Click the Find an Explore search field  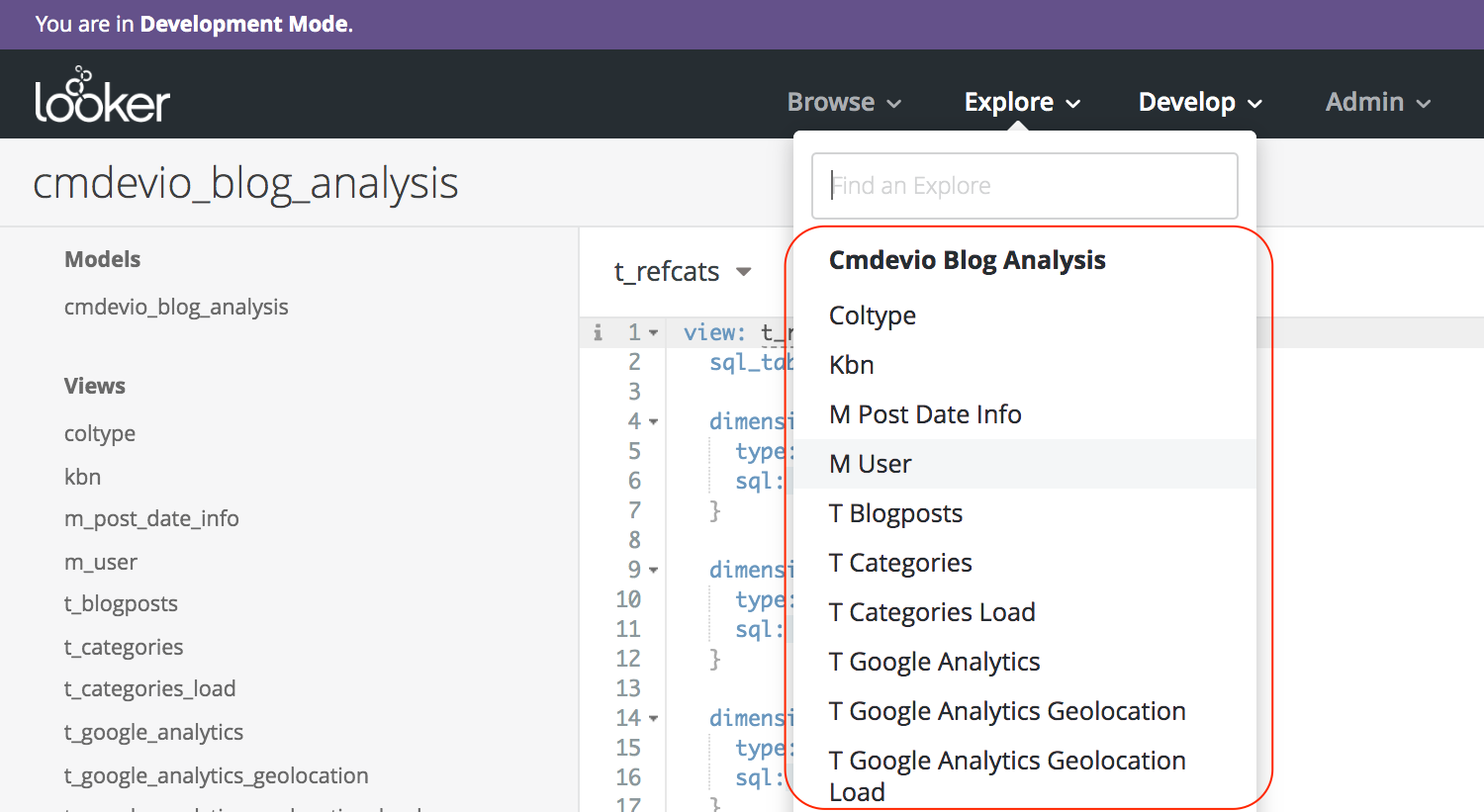(x=1024, y=186)
